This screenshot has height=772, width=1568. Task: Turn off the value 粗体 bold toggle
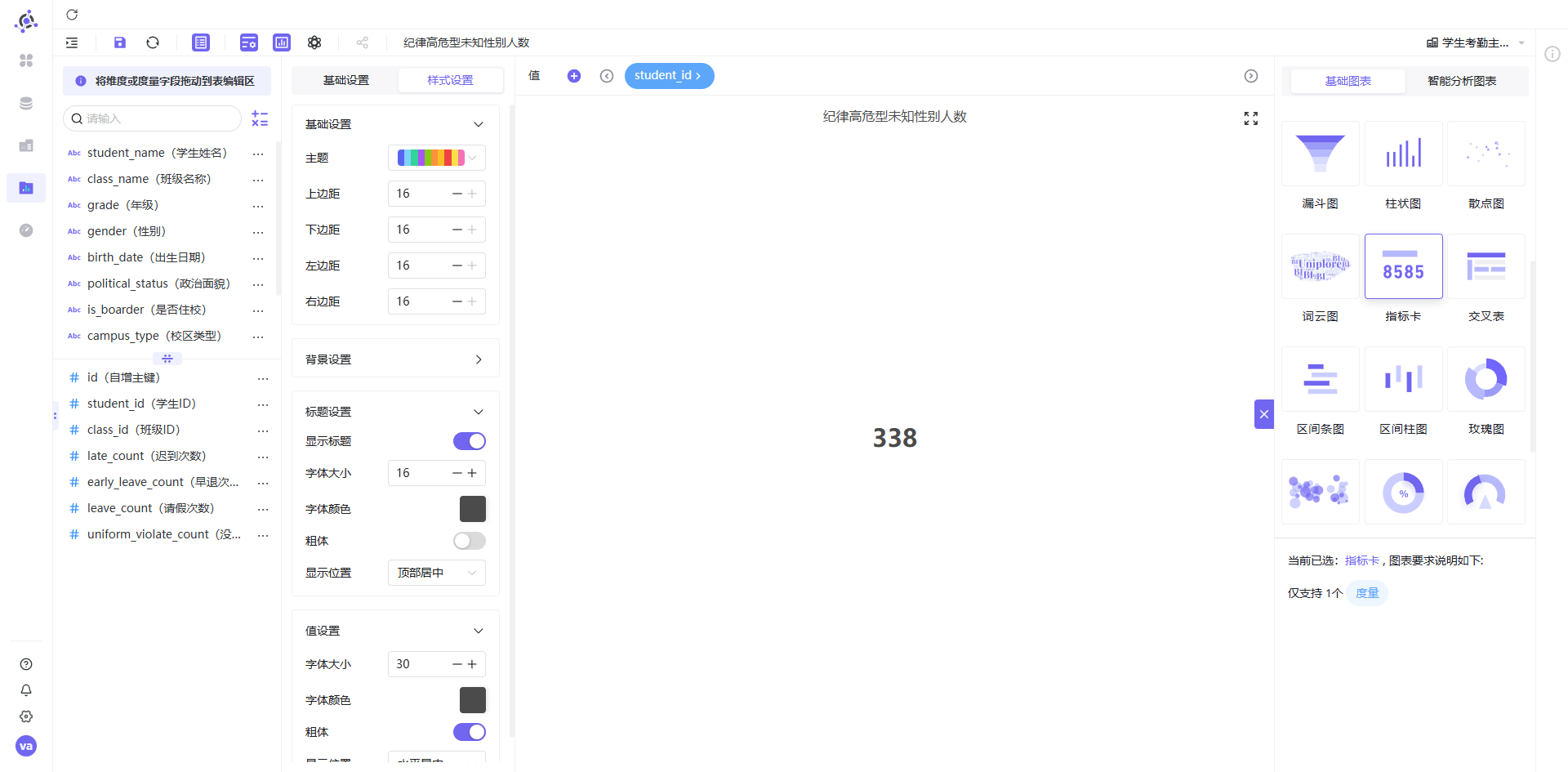coord(470,732)
